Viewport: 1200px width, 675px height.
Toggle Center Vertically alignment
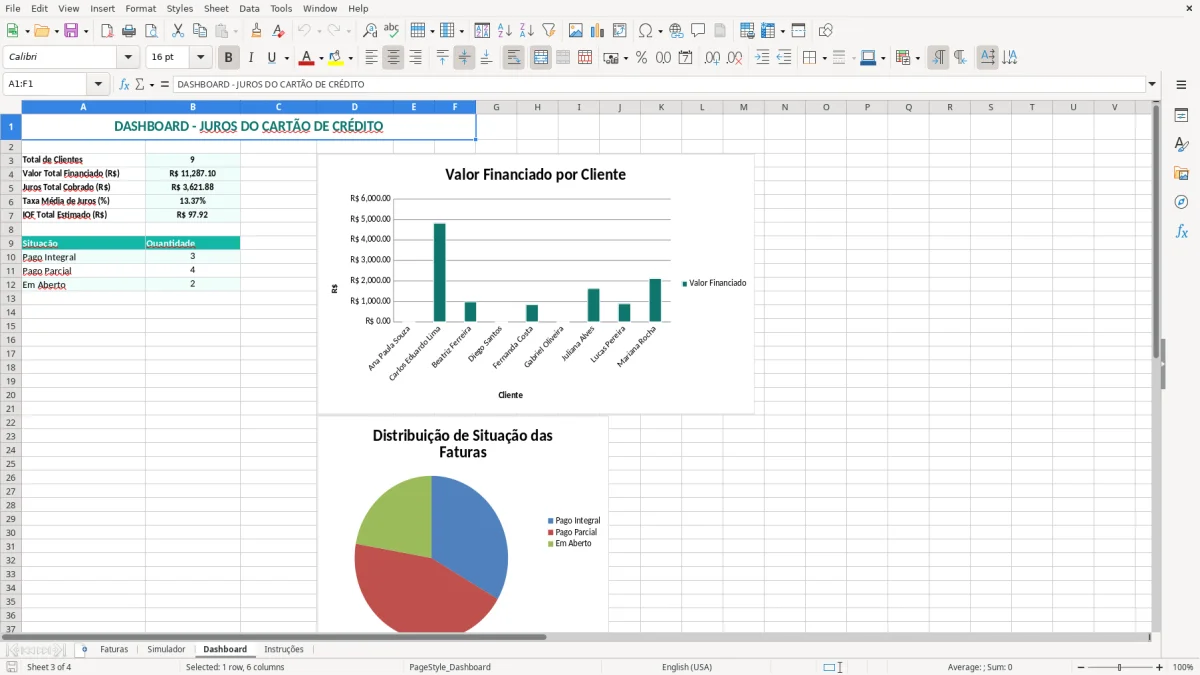coord(464,58)
